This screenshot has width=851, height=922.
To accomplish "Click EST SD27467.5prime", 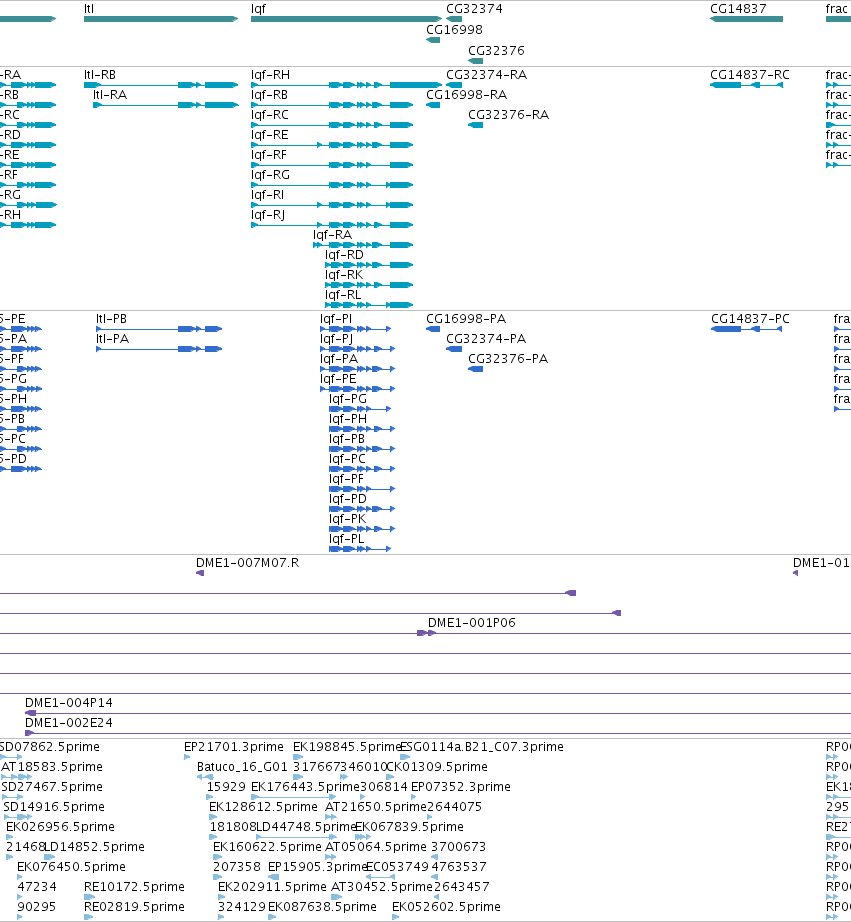I will [x=13, y=797].
